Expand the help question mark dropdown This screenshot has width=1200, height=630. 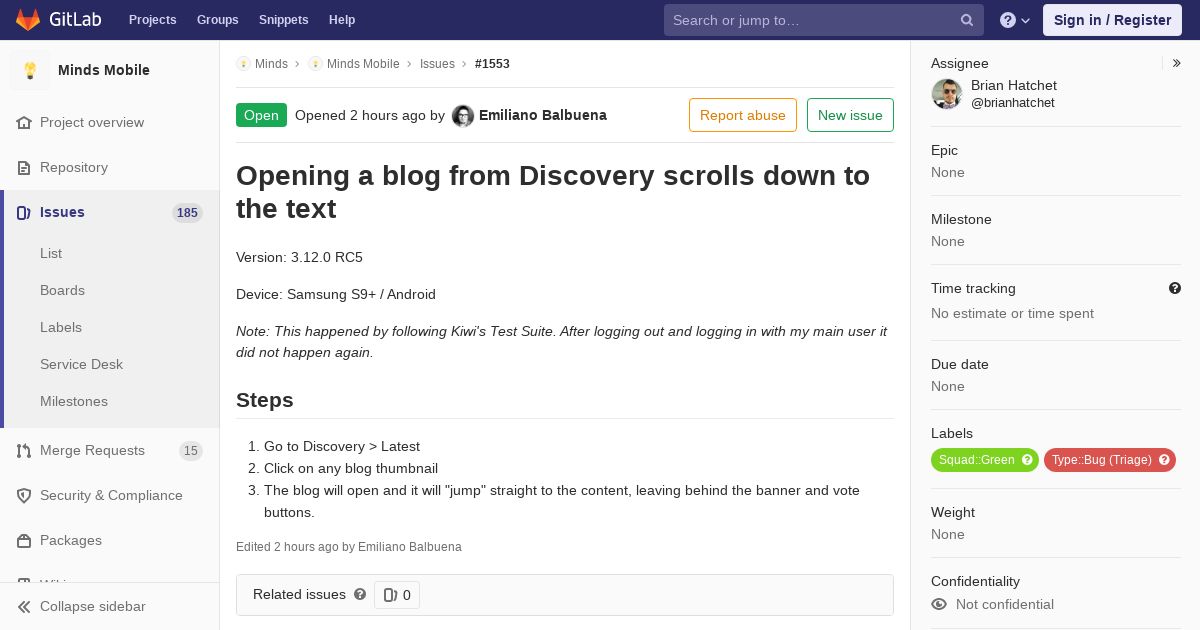point(1015,20)
